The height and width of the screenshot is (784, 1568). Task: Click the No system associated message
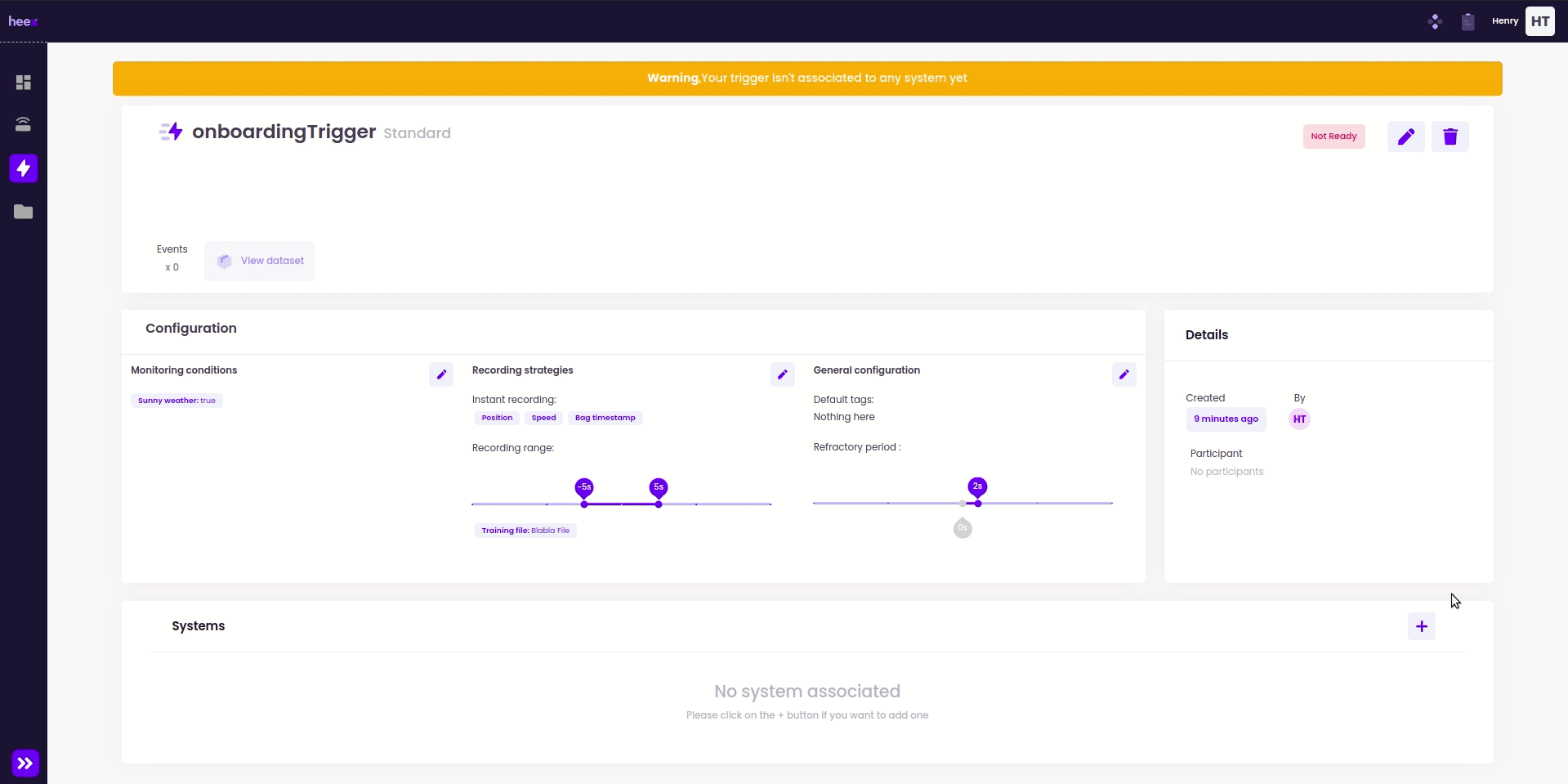point(807,692)
